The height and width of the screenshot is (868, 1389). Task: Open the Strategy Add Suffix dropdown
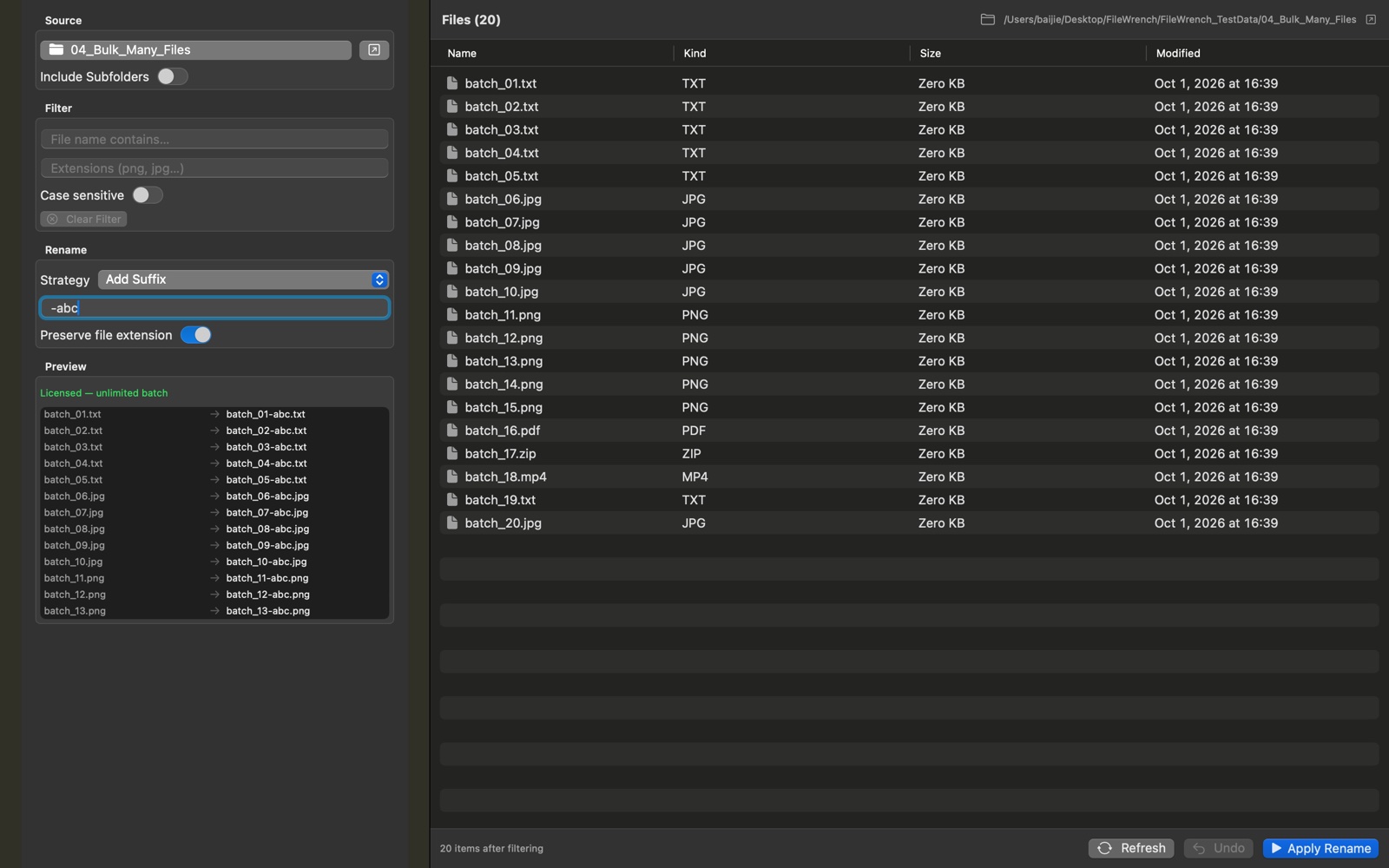click(243, 279)
